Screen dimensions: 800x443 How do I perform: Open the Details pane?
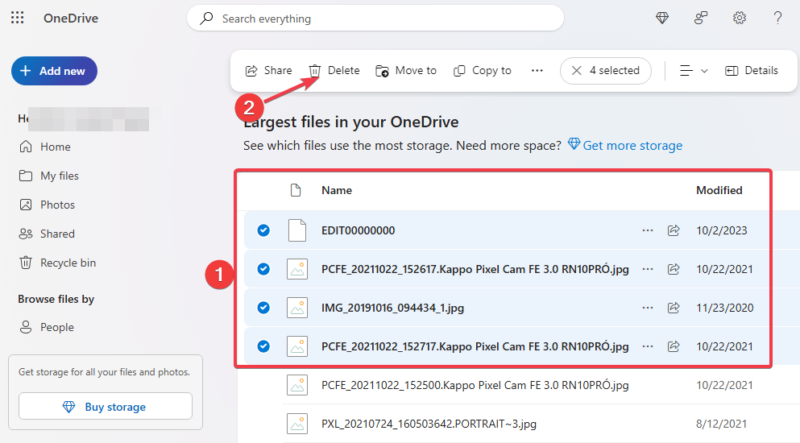pos(752,70)
